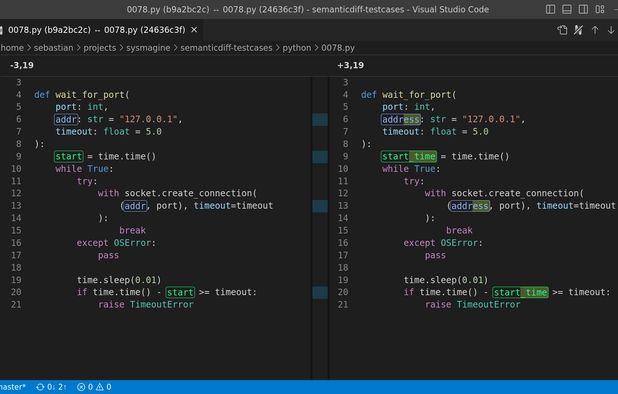Click the '0078.py' breadcrumb file item
The height and width of the screenshot is (394, 618).
pyautogui.click(x=338, y=48)
